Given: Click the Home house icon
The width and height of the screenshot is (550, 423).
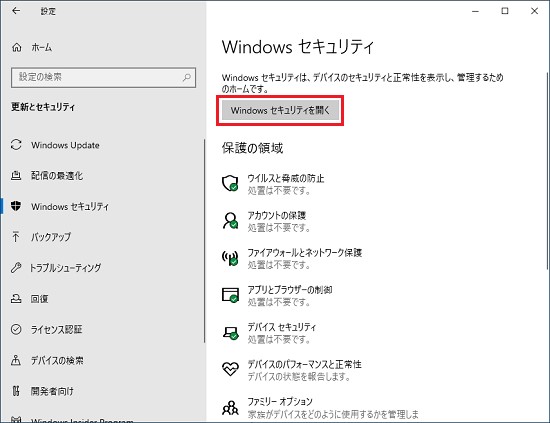Looking at the screenshot, I should (16, 47).
